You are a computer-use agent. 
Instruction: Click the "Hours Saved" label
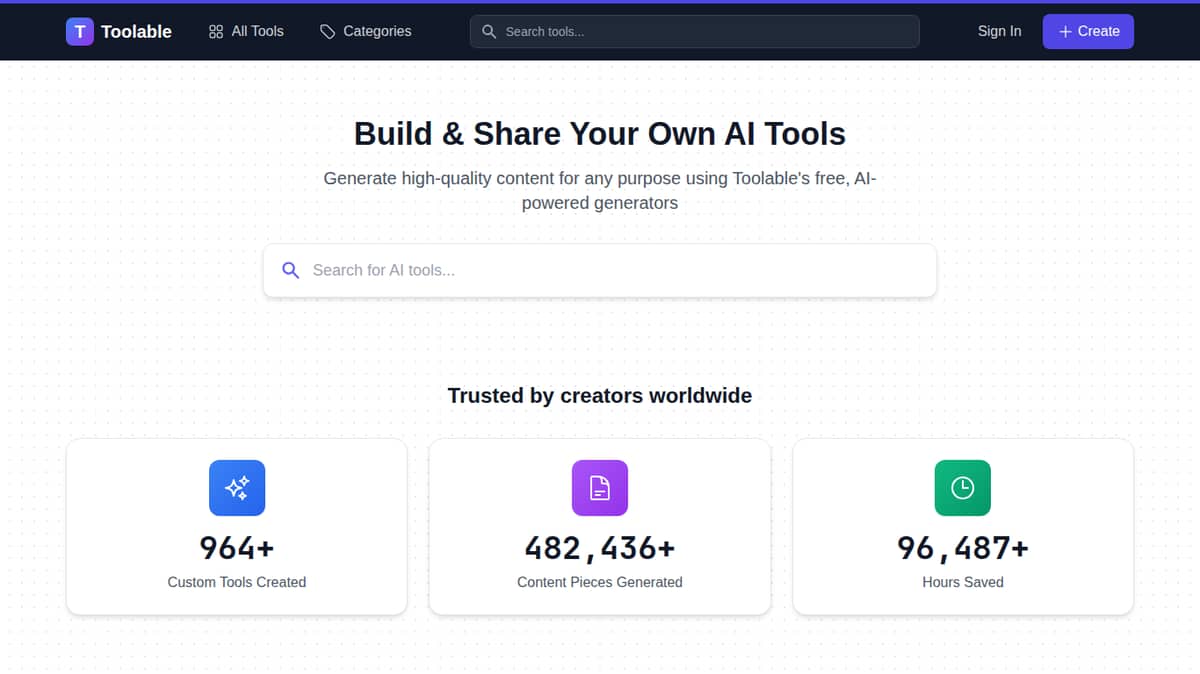(x=963, y=582)
